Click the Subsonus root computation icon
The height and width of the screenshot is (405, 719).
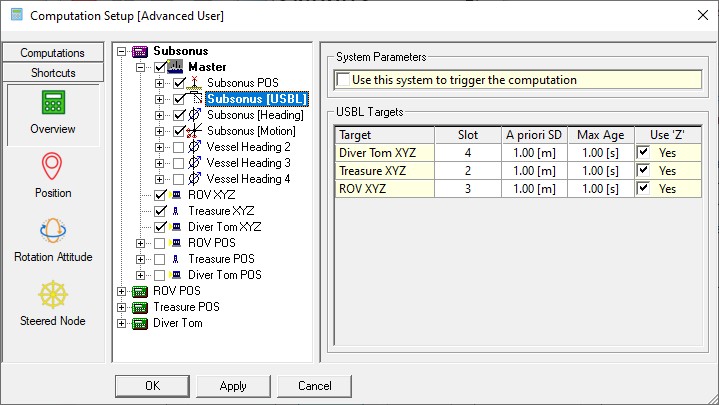[x=140, y=51]
